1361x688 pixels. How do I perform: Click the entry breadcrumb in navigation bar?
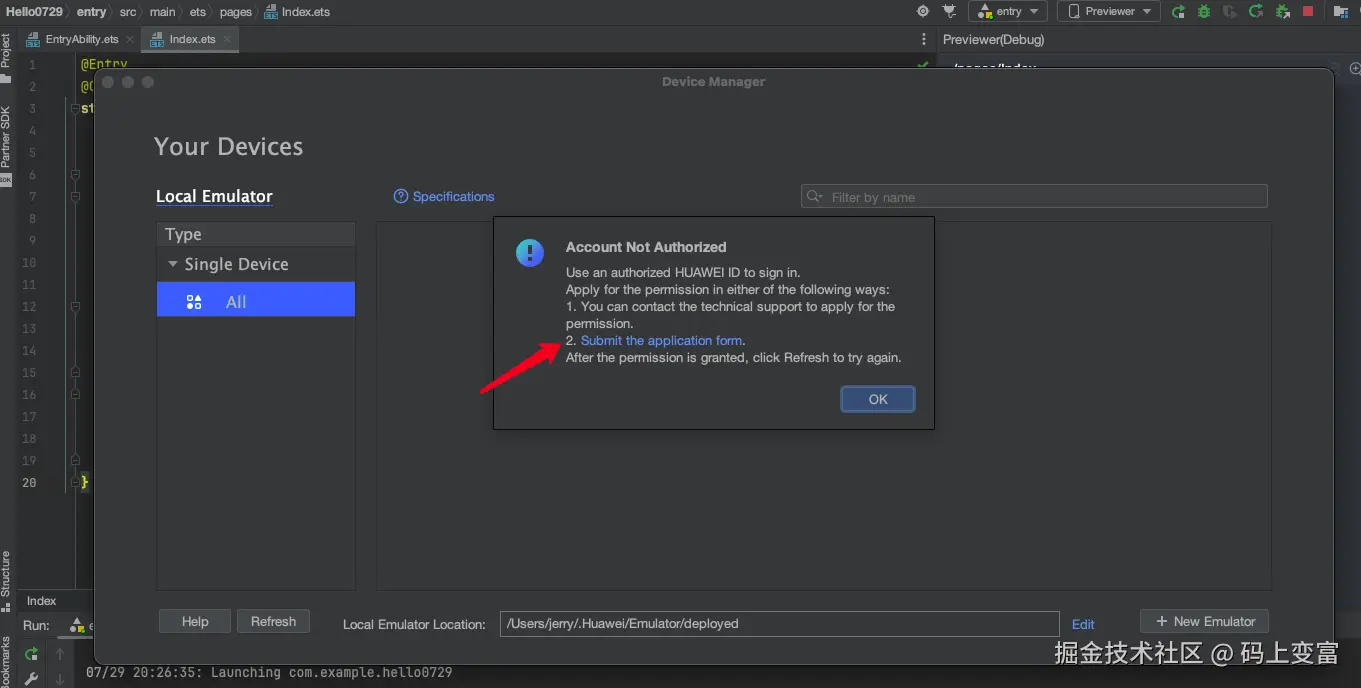(91, 12)
